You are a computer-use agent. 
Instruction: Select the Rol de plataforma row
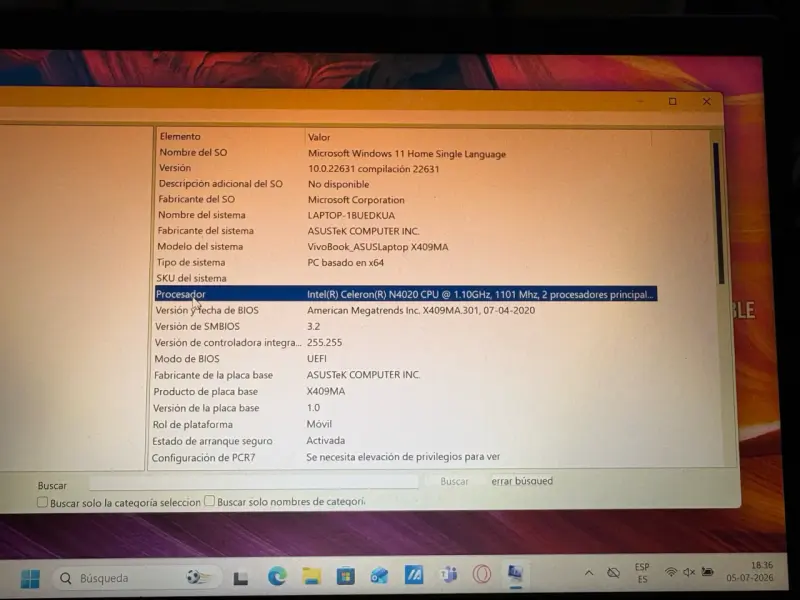tap(406, 424)
